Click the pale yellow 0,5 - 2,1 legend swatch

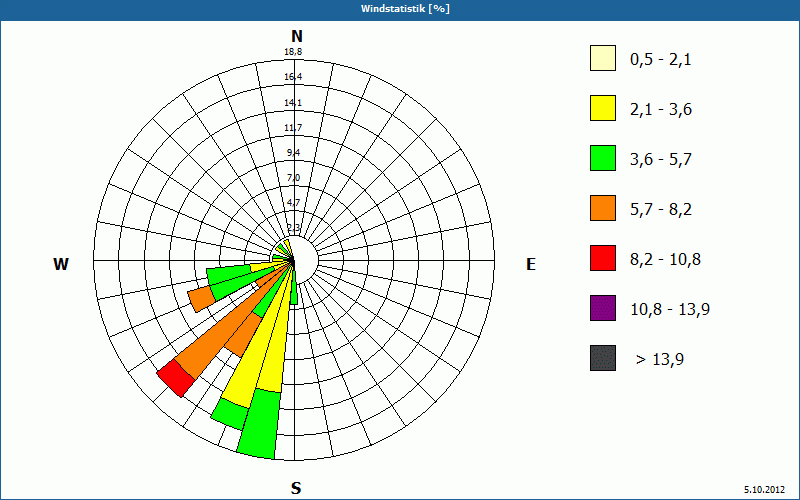[x=603, y=58]
